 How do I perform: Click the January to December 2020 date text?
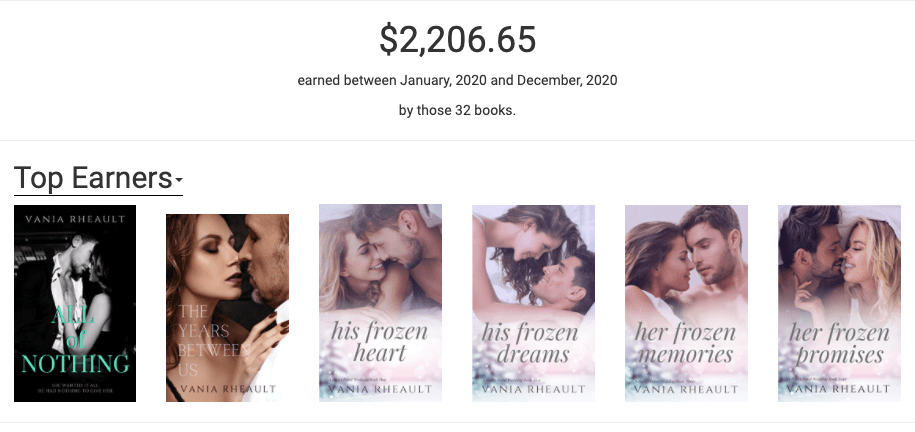(x=458, y=80)
